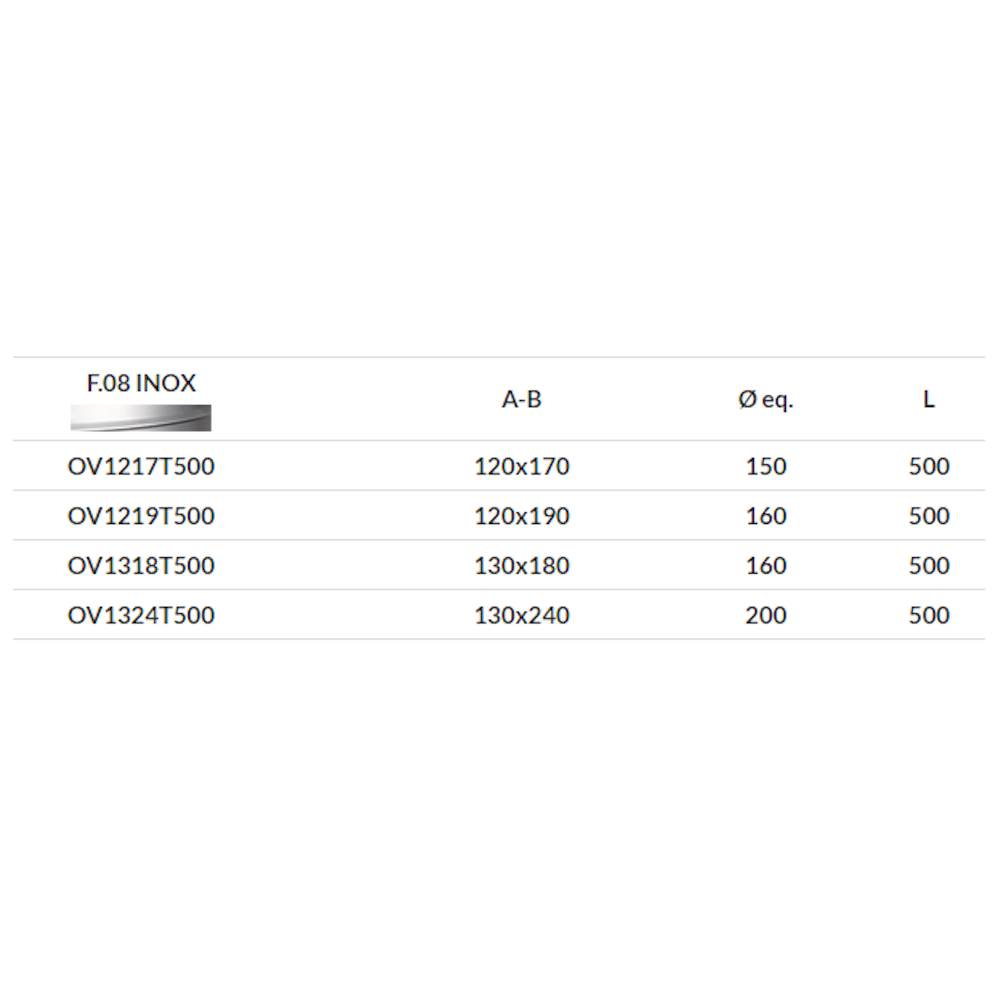Screen dimensions: 1000x1000
Task: Select product code OV1318T500
Action: pos(141,566)
